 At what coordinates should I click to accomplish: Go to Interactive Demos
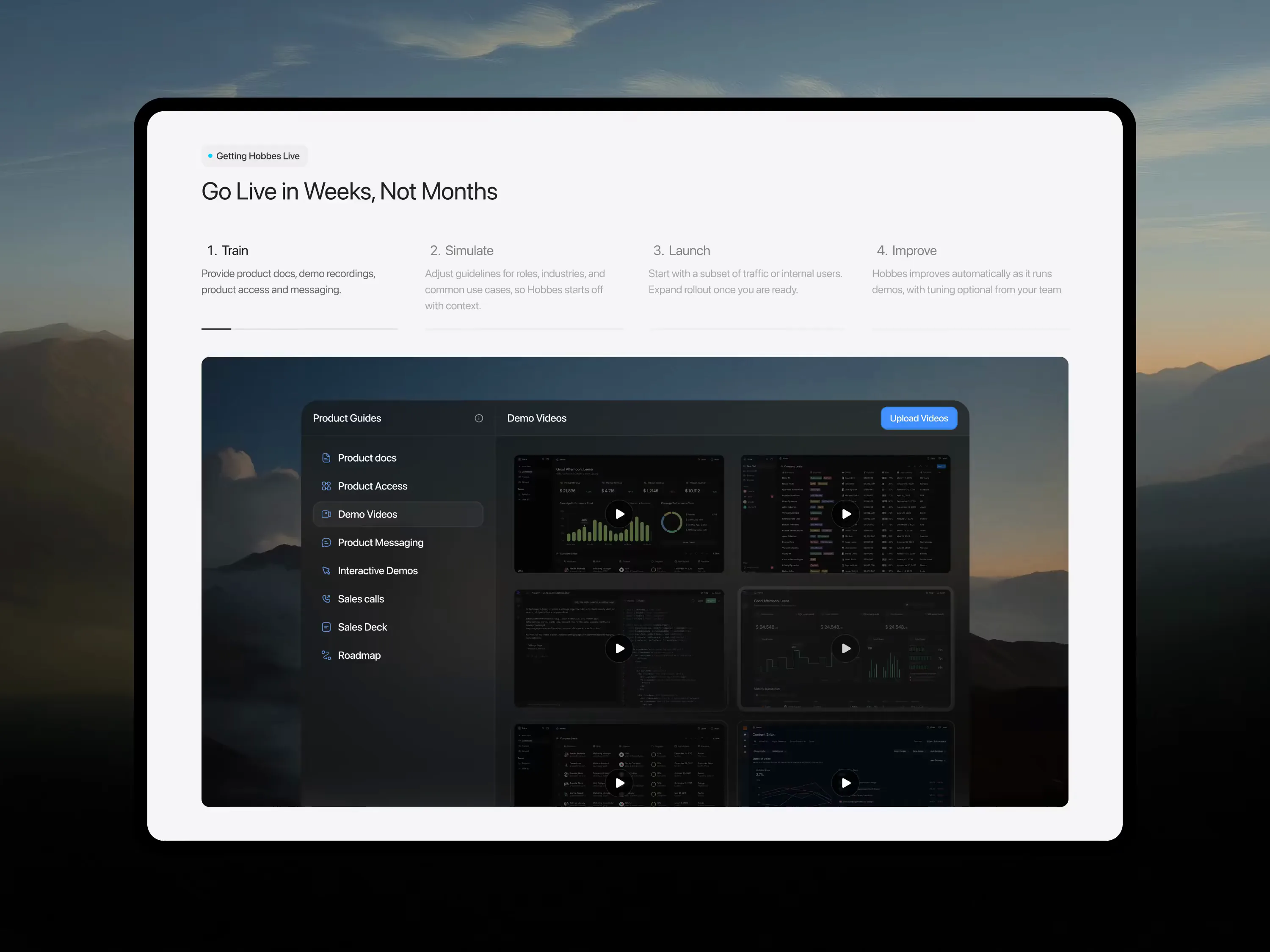(x=398, y=570)
